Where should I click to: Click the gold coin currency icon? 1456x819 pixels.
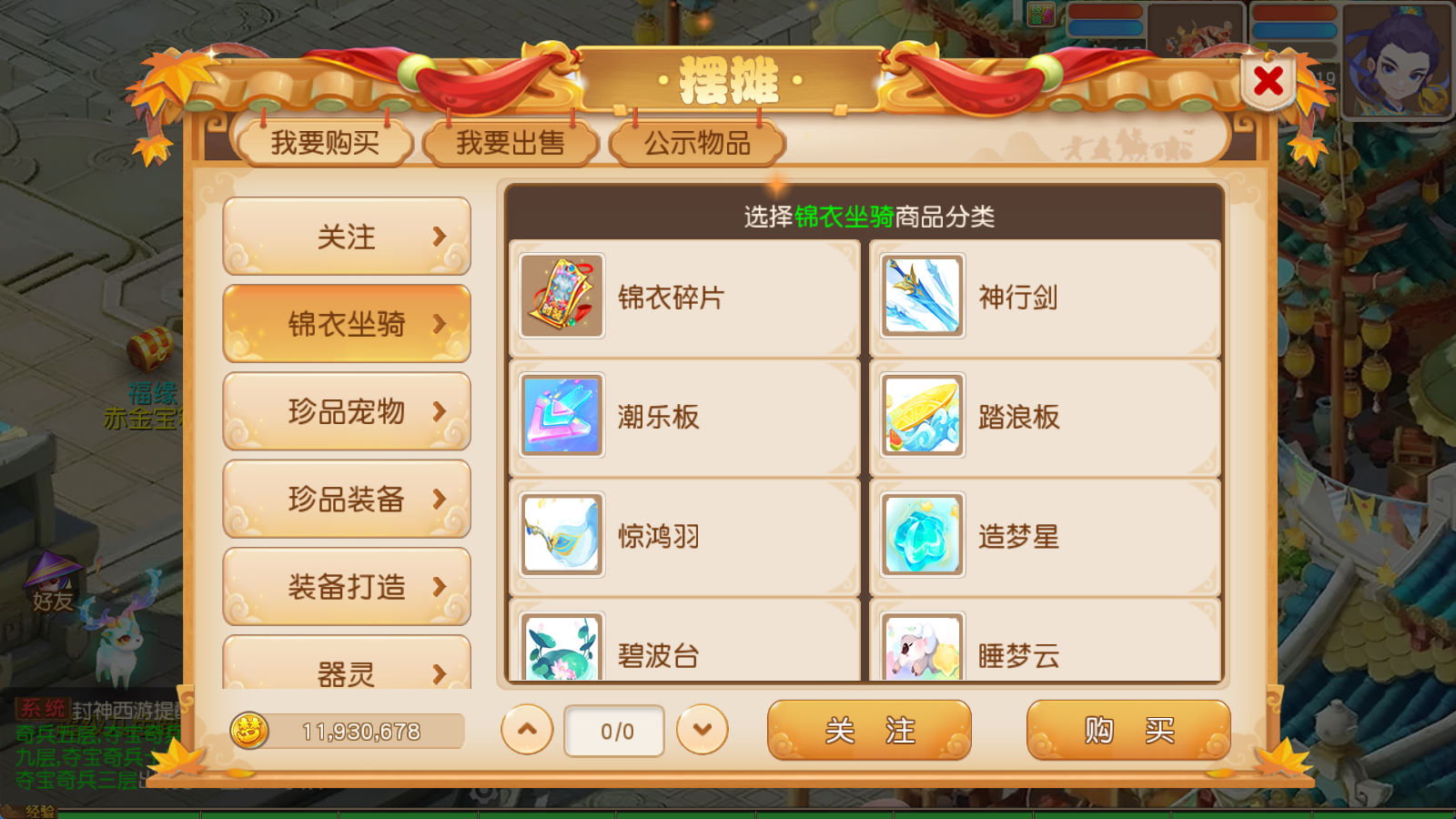(249, 731)
